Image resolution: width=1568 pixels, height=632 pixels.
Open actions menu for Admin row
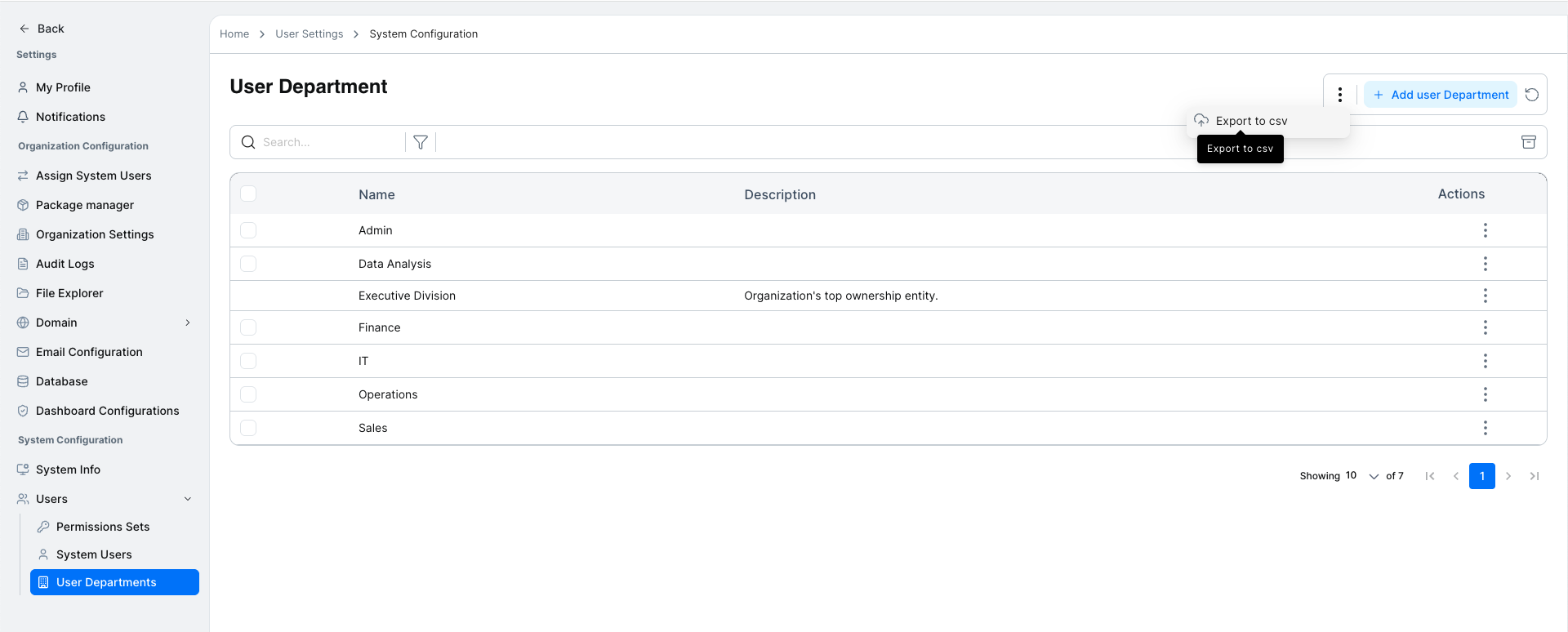1486,230
